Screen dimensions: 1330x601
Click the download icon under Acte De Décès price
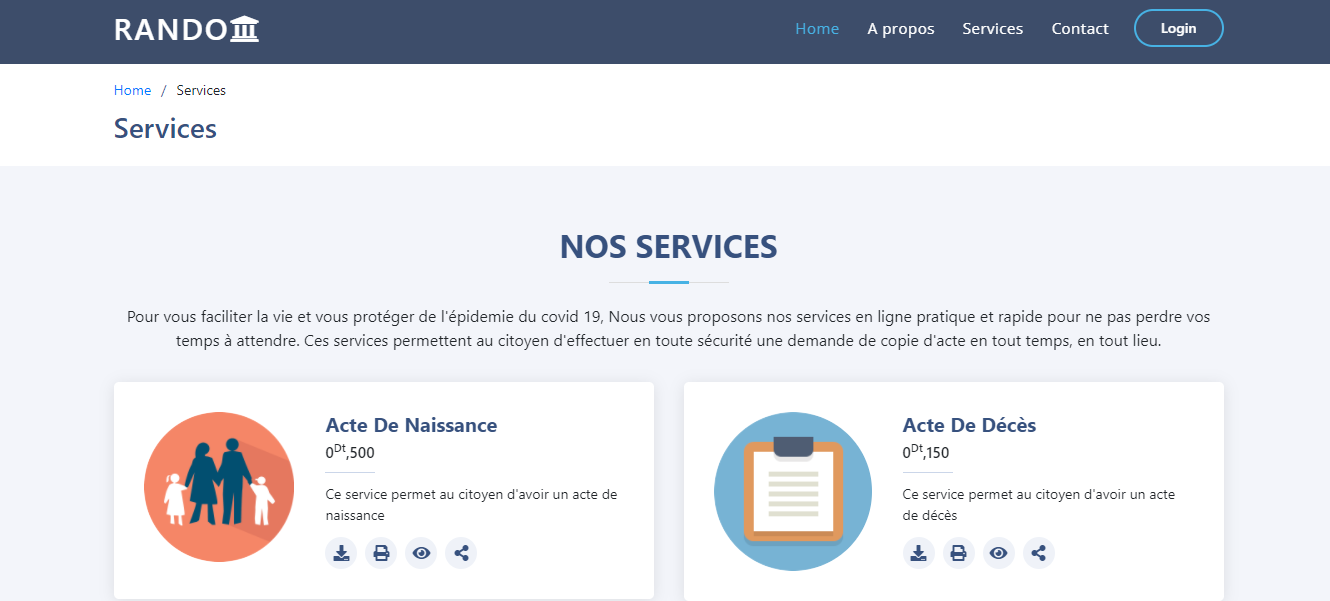919,552
